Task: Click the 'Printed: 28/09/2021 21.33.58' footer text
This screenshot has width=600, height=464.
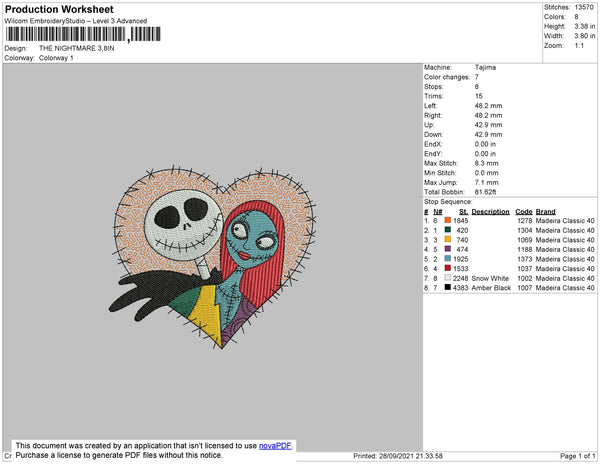Action: [398, 456]
